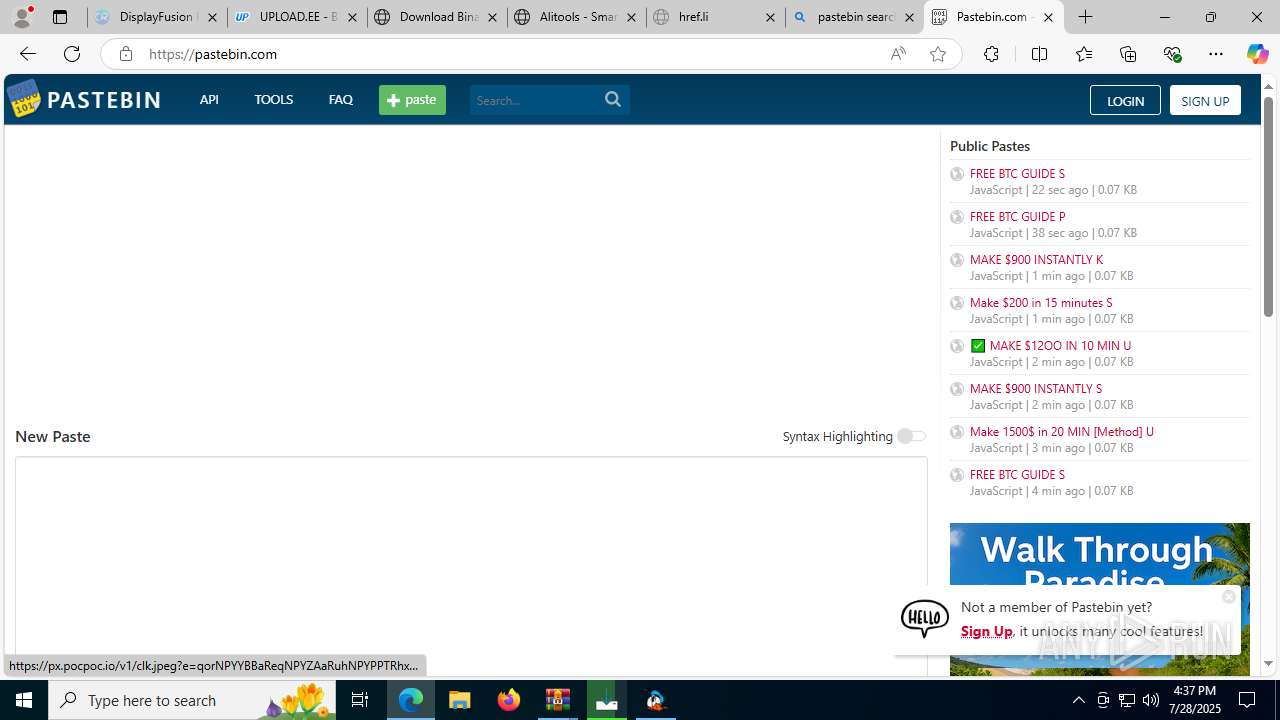Image resolution: width=1280 pixels, height=720 pixels.
Task: Open the Edge Settings and more menu
Action: pyautogui.click(x=1216, y=54)
